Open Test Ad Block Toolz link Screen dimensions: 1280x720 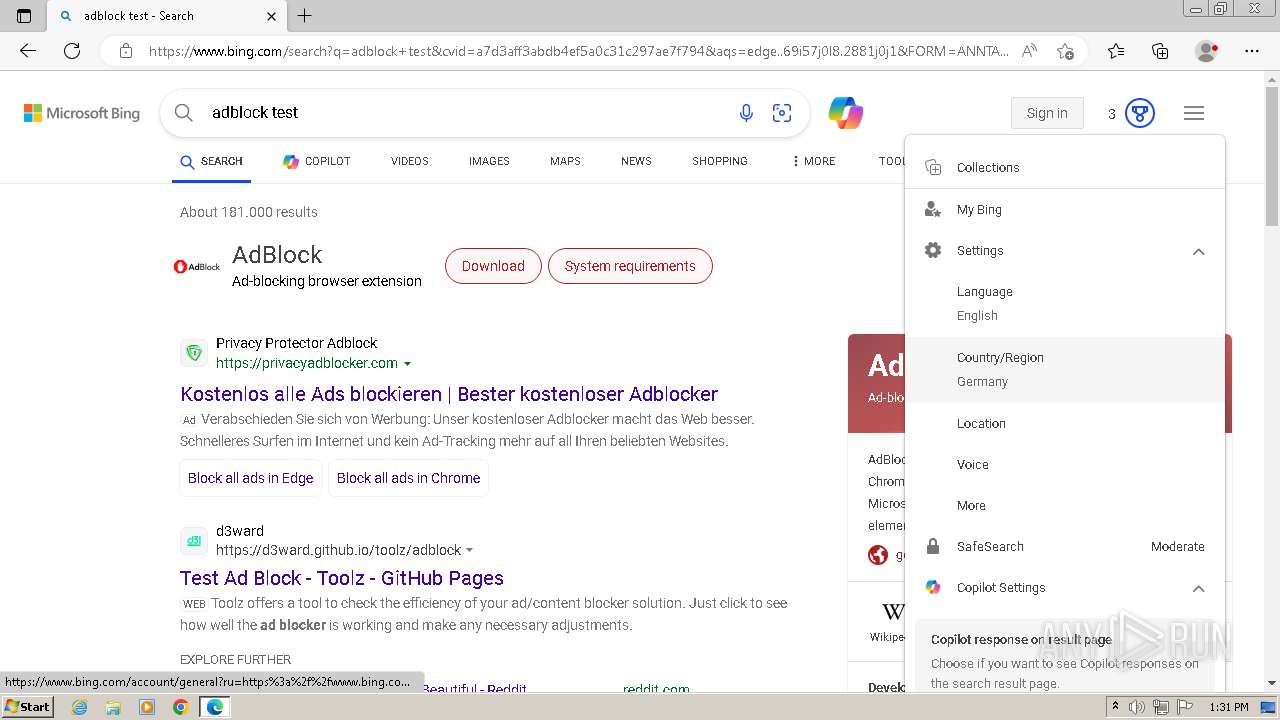(342, 578)
